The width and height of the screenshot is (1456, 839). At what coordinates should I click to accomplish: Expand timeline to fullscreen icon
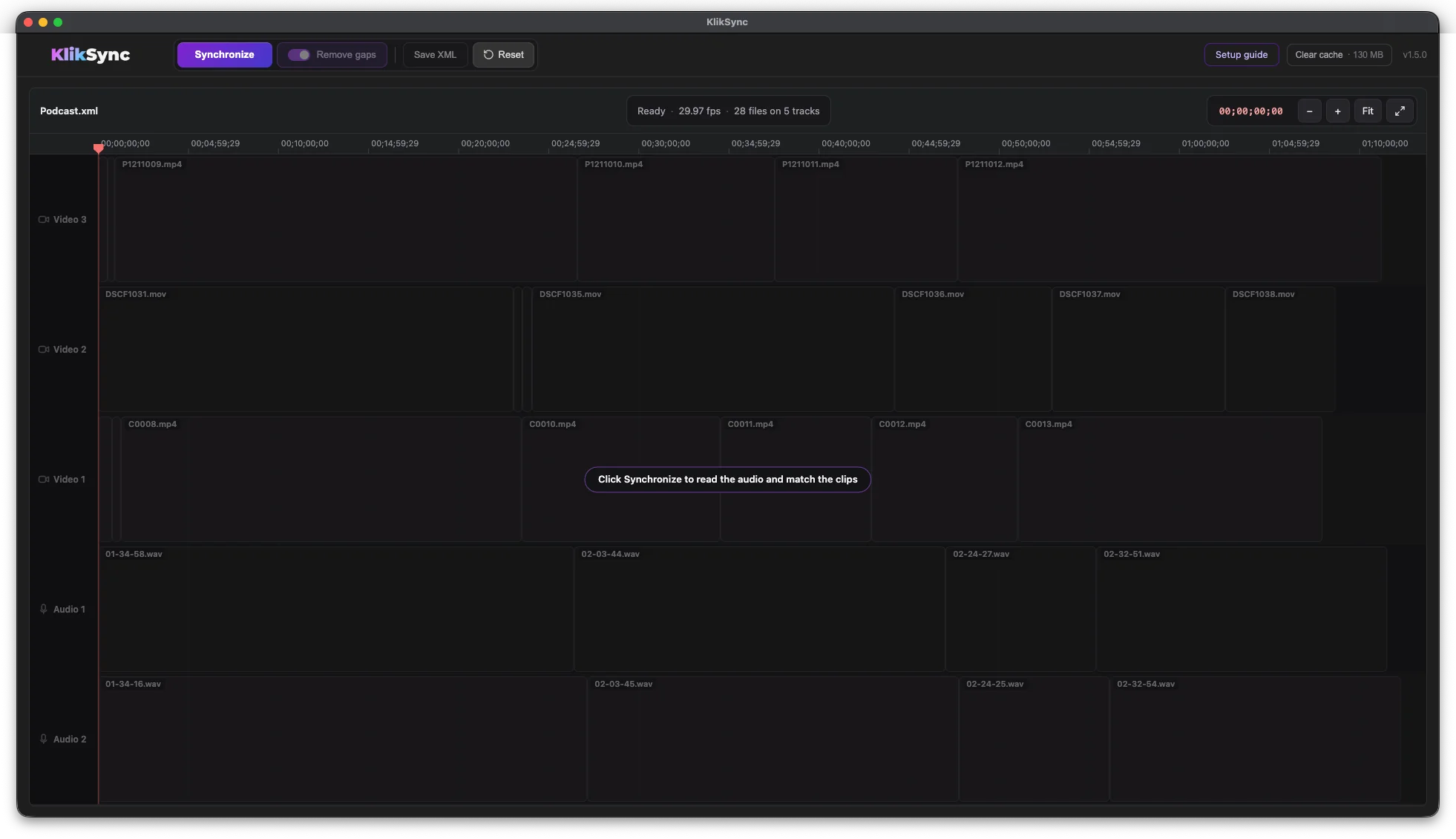[1400, 111]
